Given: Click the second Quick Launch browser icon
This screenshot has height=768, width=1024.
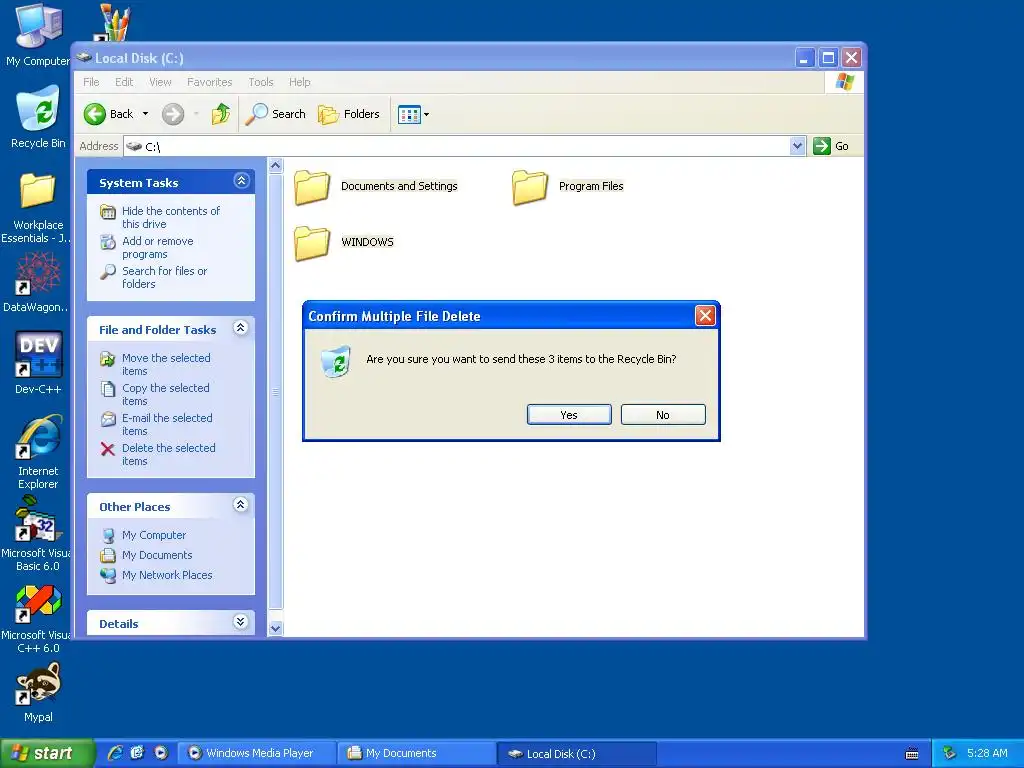Looking at the screenshot, I should (137, 753).
